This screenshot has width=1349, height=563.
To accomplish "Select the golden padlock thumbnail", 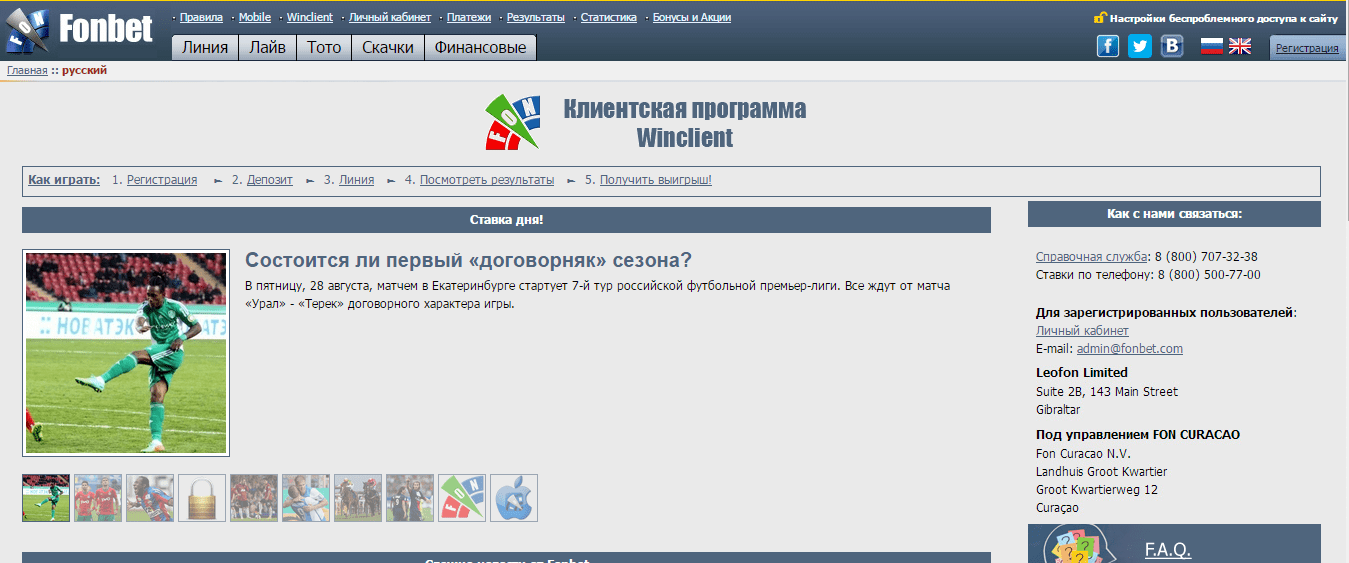I will [x=202, y=498].
